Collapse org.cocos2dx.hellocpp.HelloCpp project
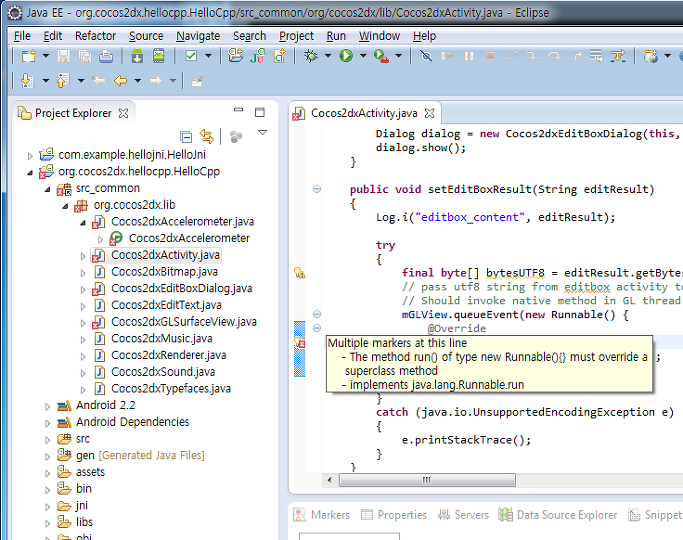683x540 pixels. pos(30,172)
